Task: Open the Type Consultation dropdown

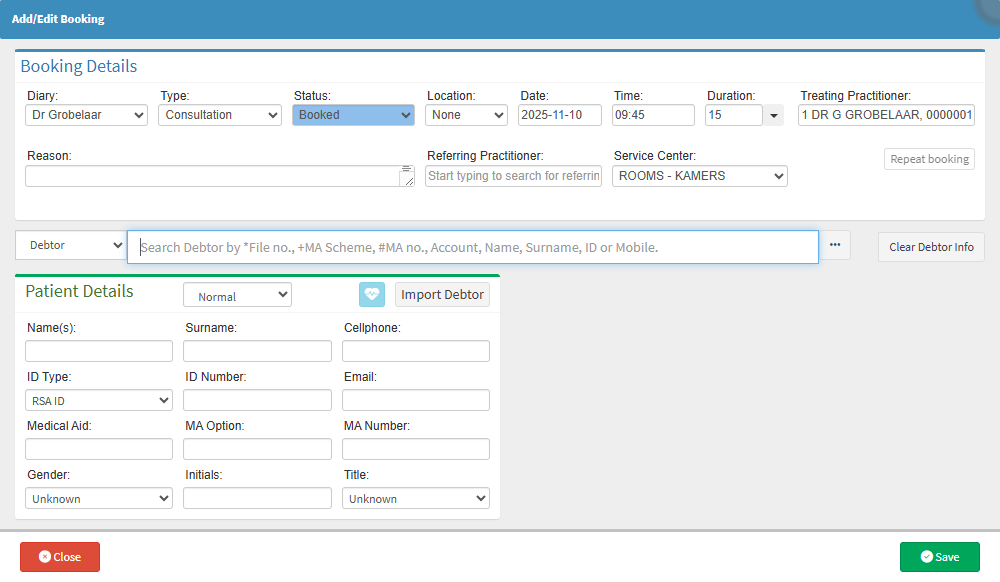Action: tap(220, 115)
